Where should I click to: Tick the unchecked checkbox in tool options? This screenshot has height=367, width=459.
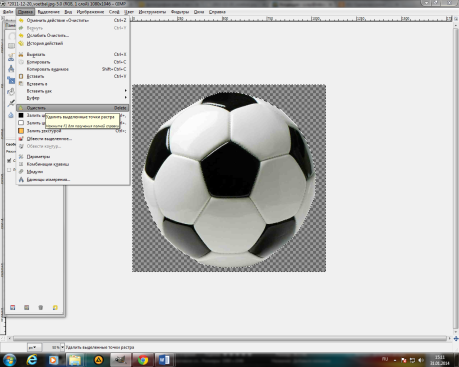(x=9, y=170)
